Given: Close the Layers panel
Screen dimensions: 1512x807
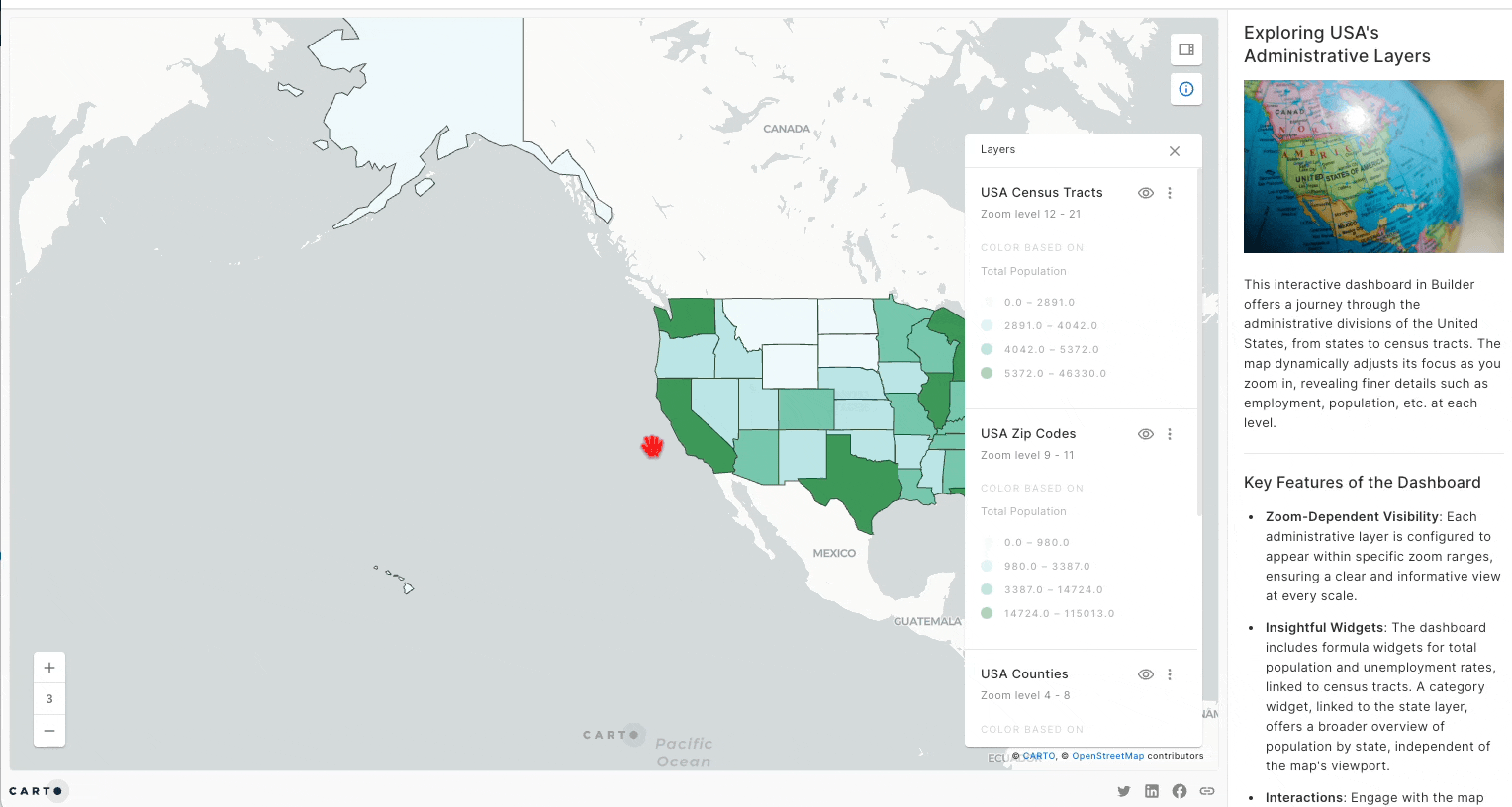Looking at the screenshot, I should [1175, 151].
